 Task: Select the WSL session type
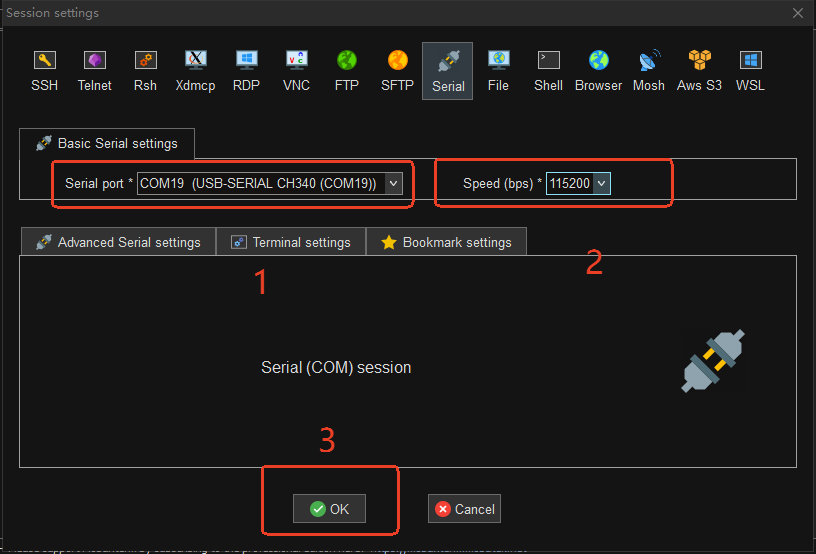[750, 71]
